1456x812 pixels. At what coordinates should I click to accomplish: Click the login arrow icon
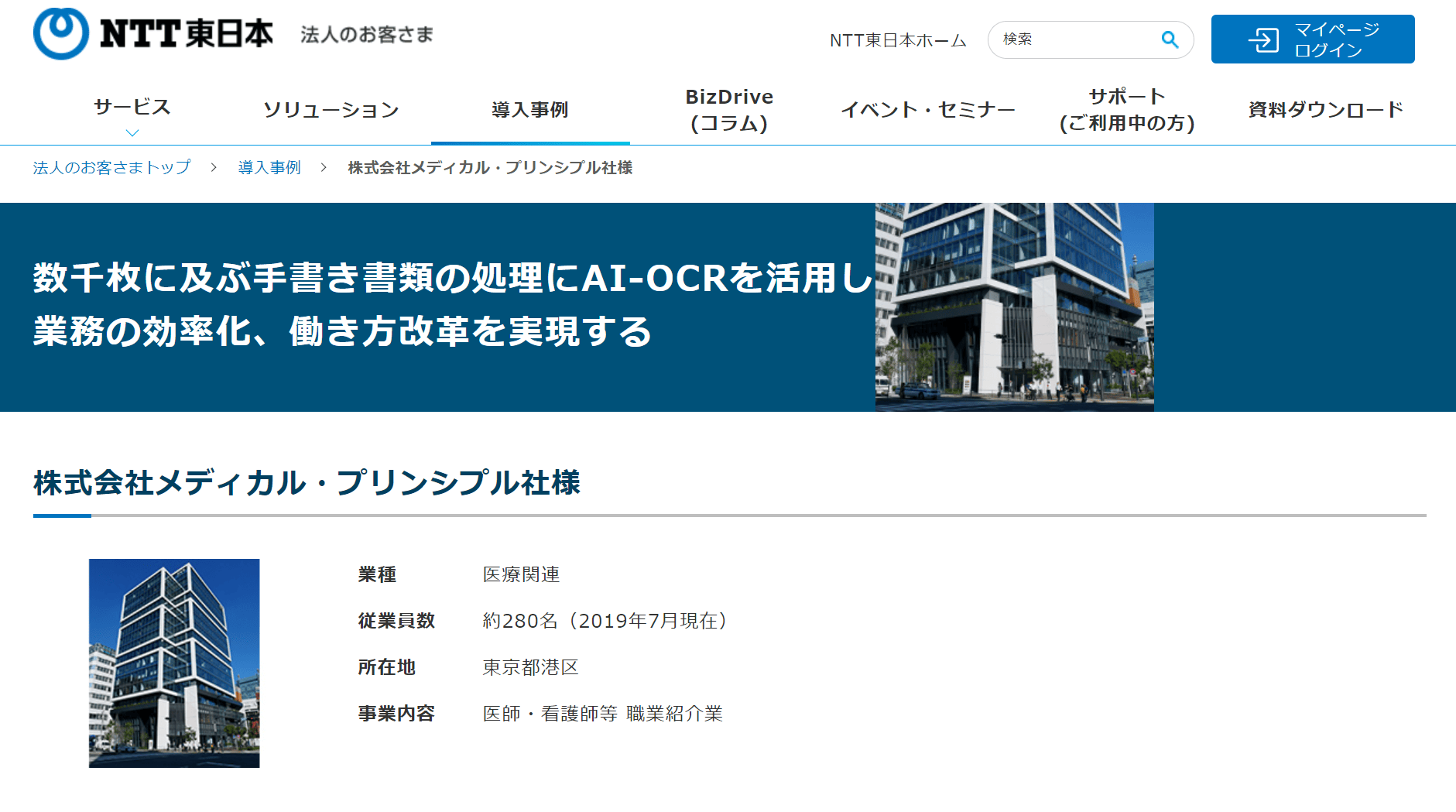coord(1263,39)
